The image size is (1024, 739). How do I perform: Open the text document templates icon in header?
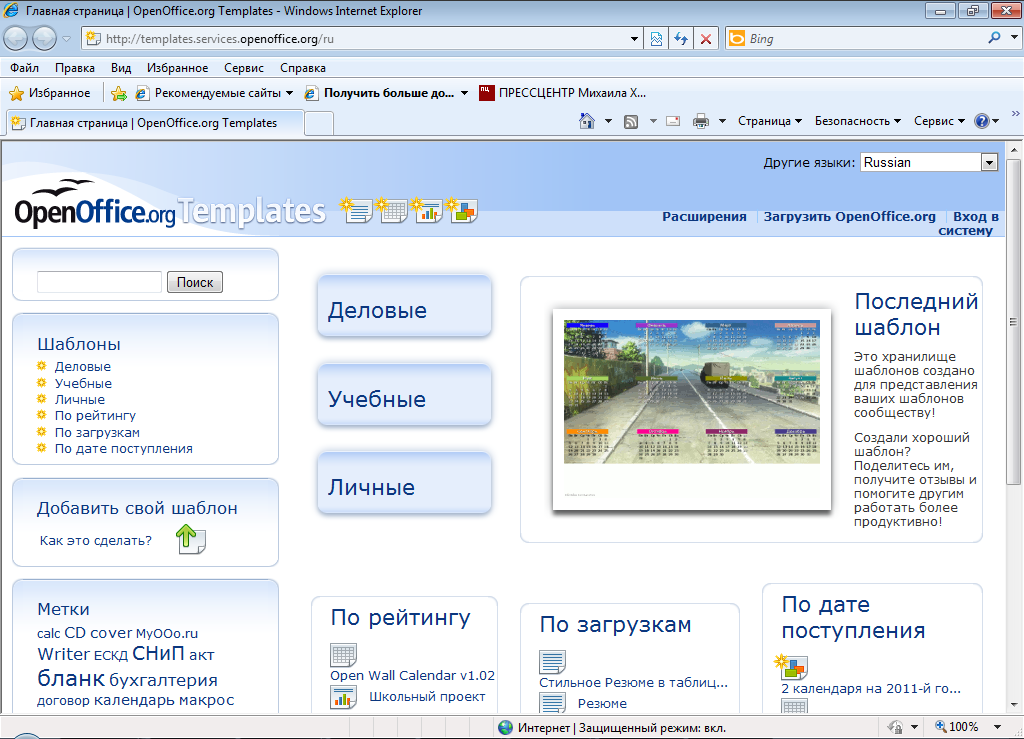(x=357, y=210)
